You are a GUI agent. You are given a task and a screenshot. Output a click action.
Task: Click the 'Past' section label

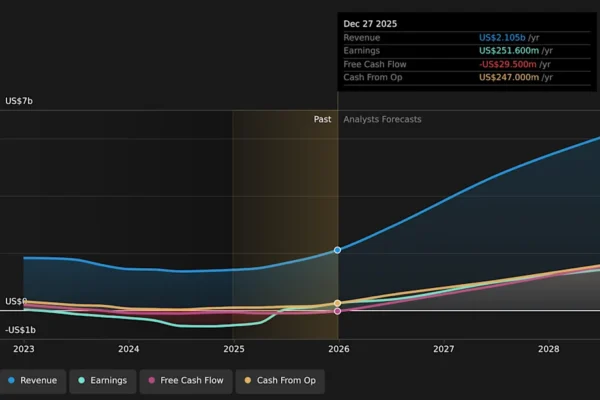322,119
